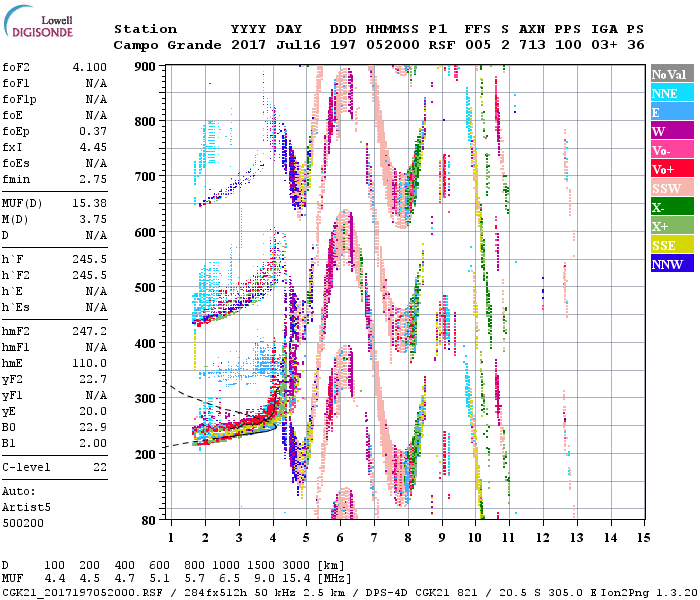Click the SSW pink legend swatch
700x600 pixels.
(671, 188)
